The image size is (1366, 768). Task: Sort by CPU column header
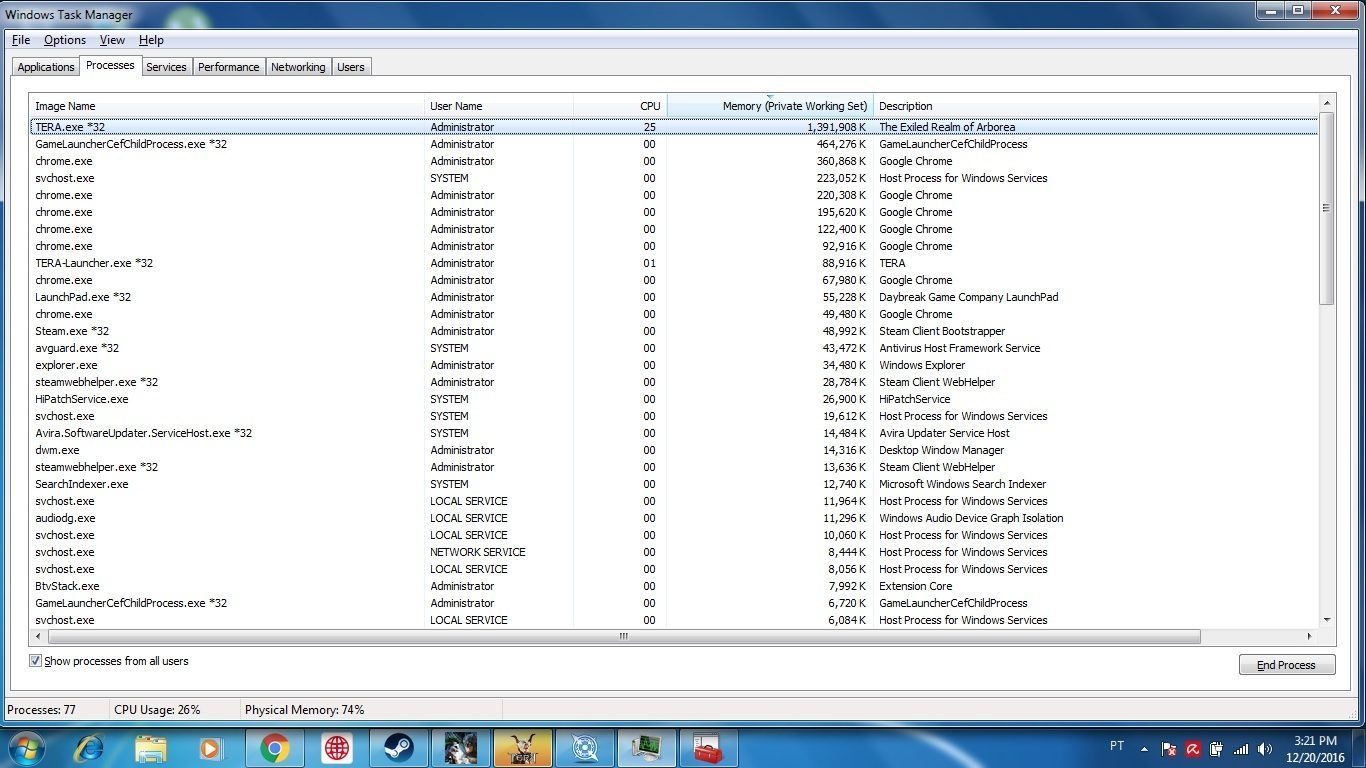click(x=620, y=106)
